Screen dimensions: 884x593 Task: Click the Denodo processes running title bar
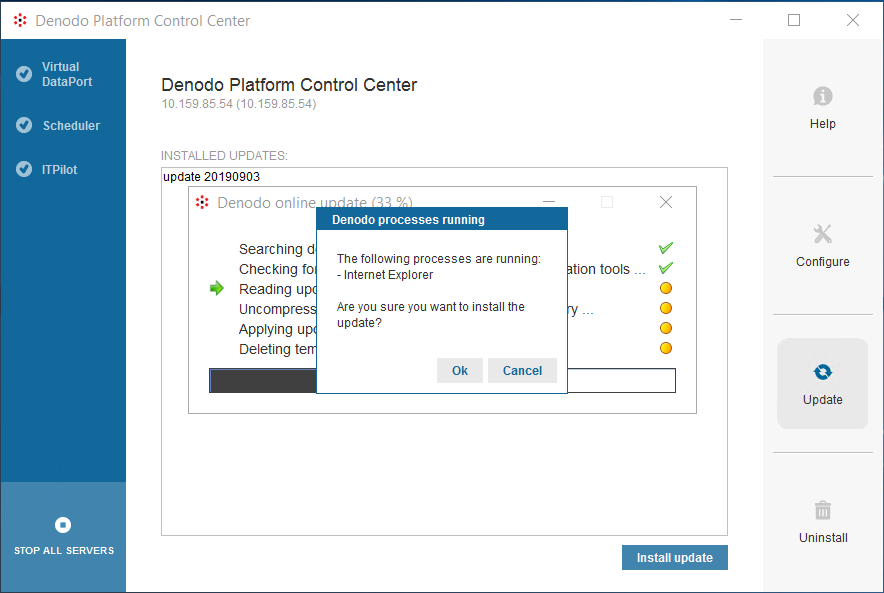coord(442,219)
